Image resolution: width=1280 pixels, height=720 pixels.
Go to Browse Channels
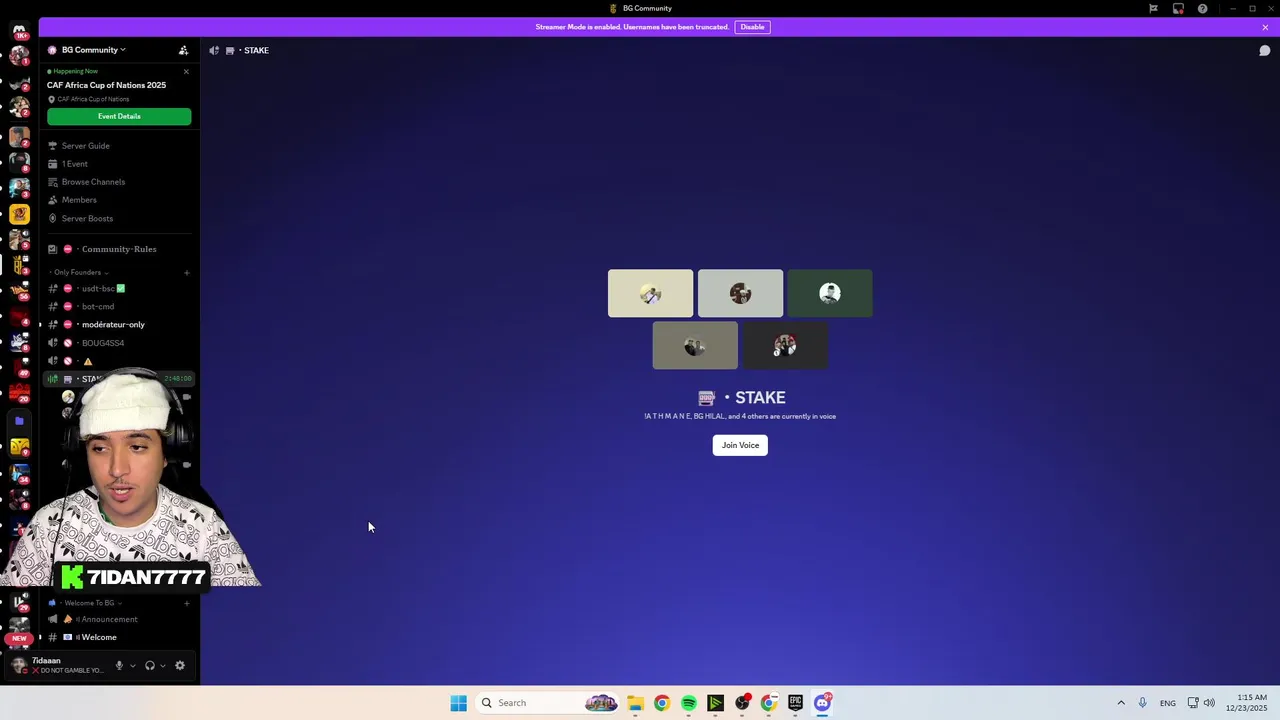tap(119, 182)
